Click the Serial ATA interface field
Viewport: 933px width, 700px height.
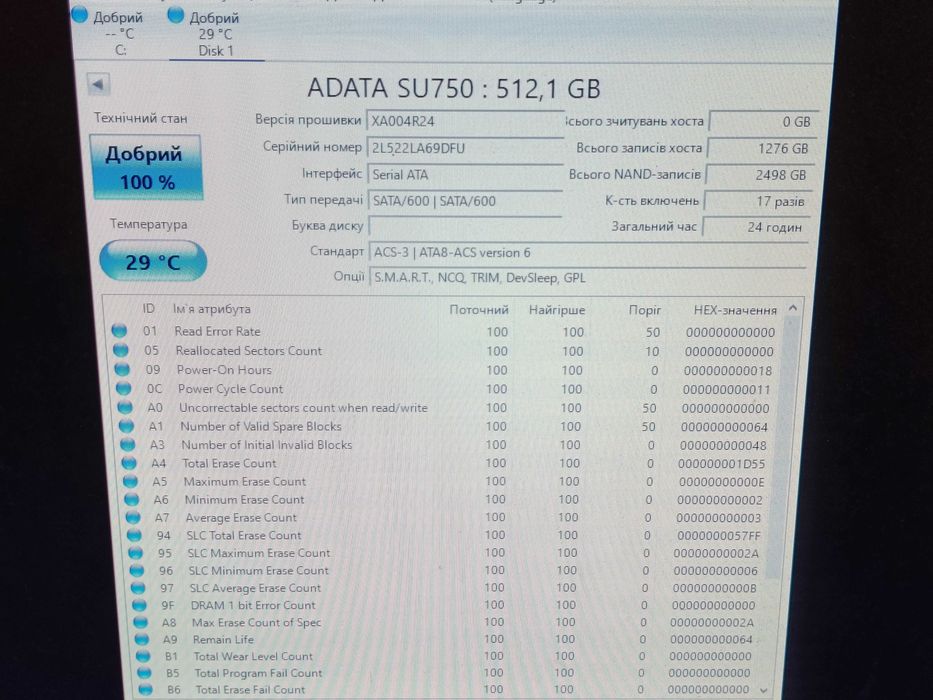pos(465,174)
